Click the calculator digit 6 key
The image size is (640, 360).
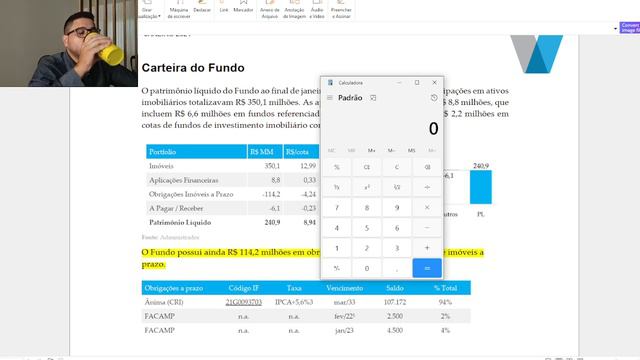click(397, 228)
